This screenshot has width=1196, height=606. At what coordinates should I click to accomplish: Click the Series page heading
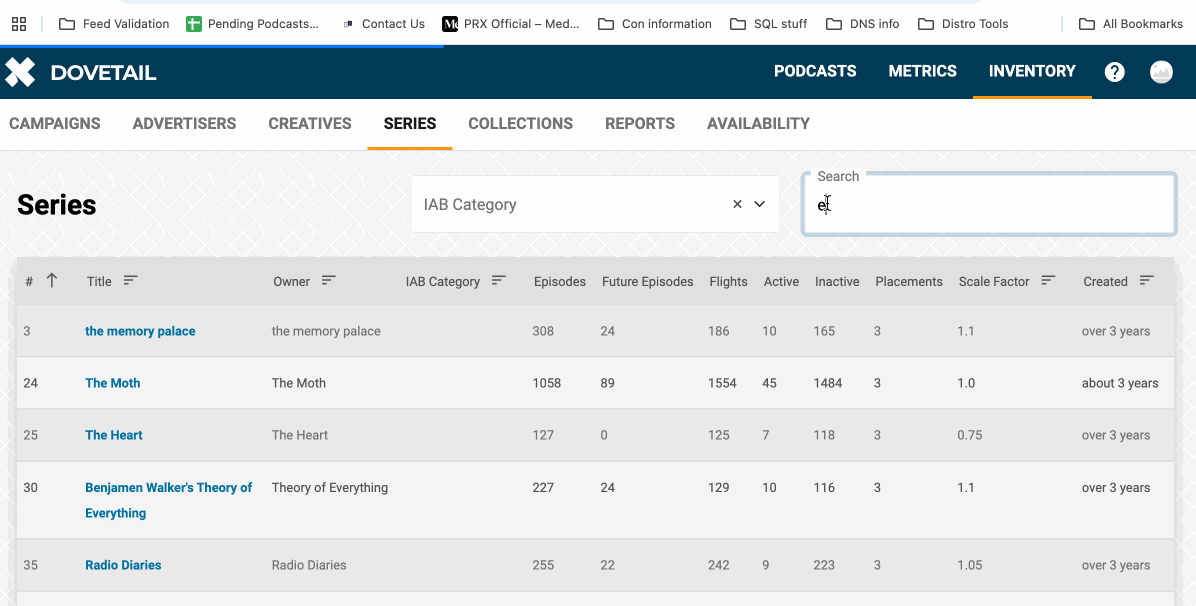56,205
